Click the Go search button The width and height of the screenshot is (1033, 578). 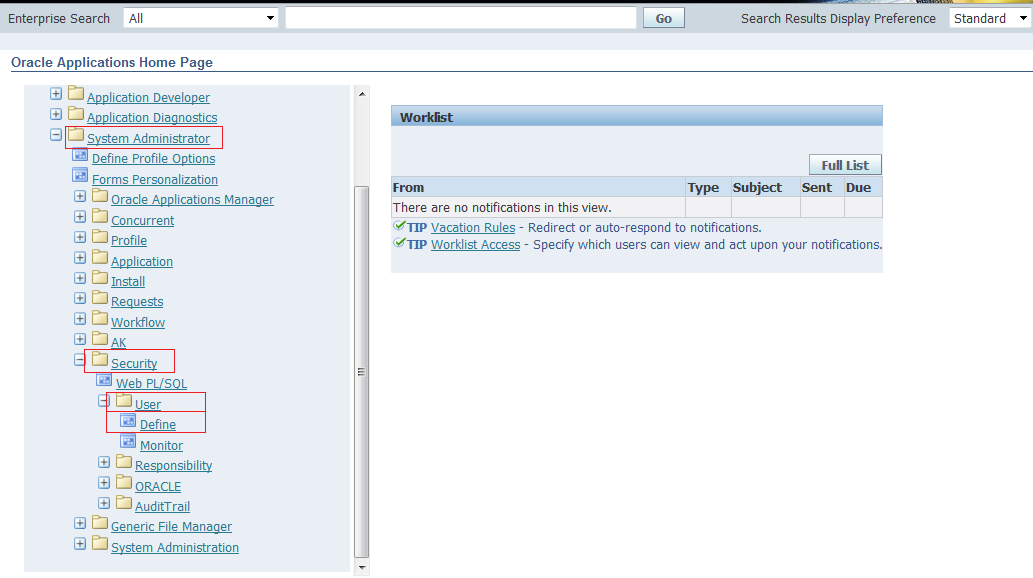coord(662,17)
